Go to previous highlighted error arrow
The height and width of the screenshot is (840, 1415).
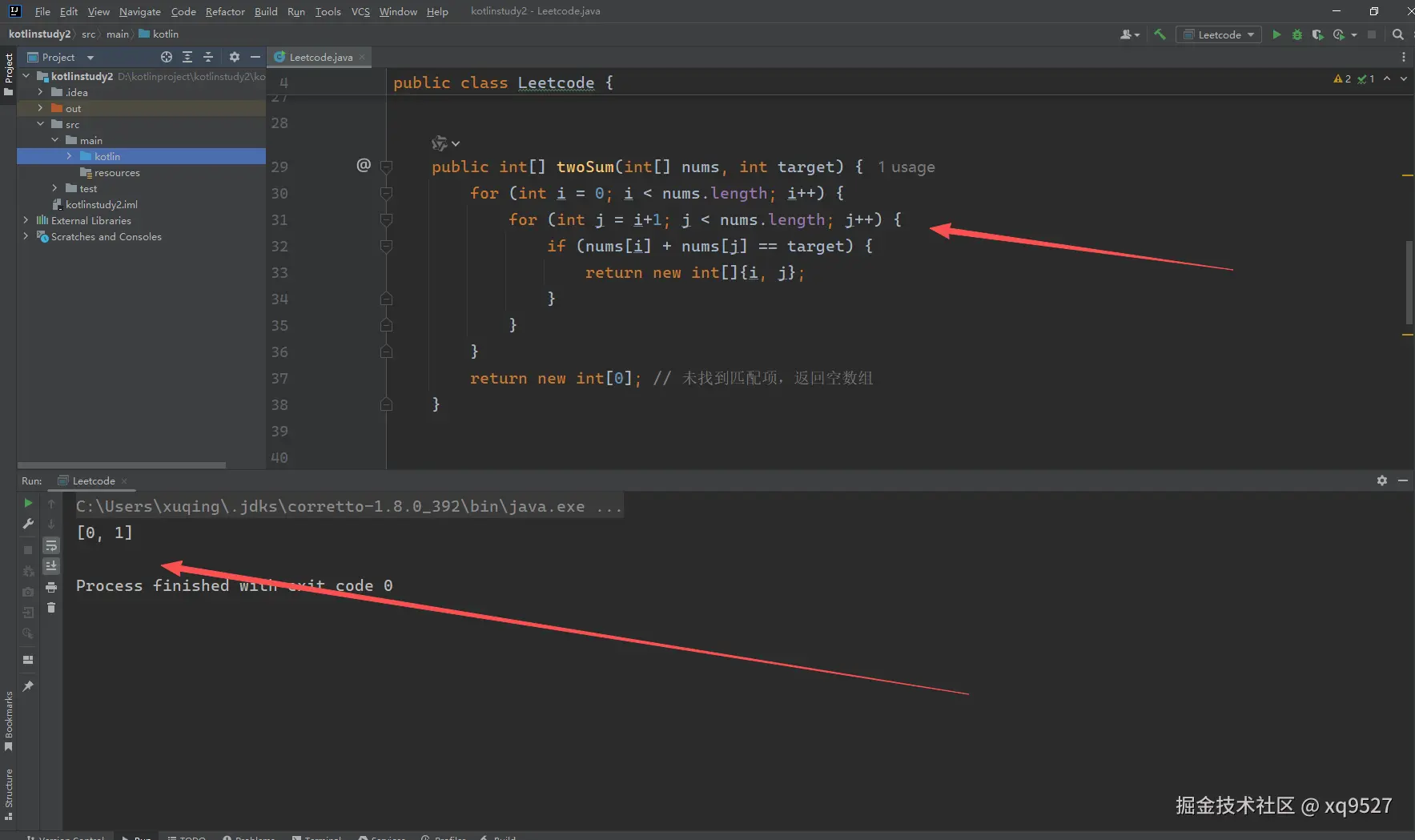pos(1387,78)
